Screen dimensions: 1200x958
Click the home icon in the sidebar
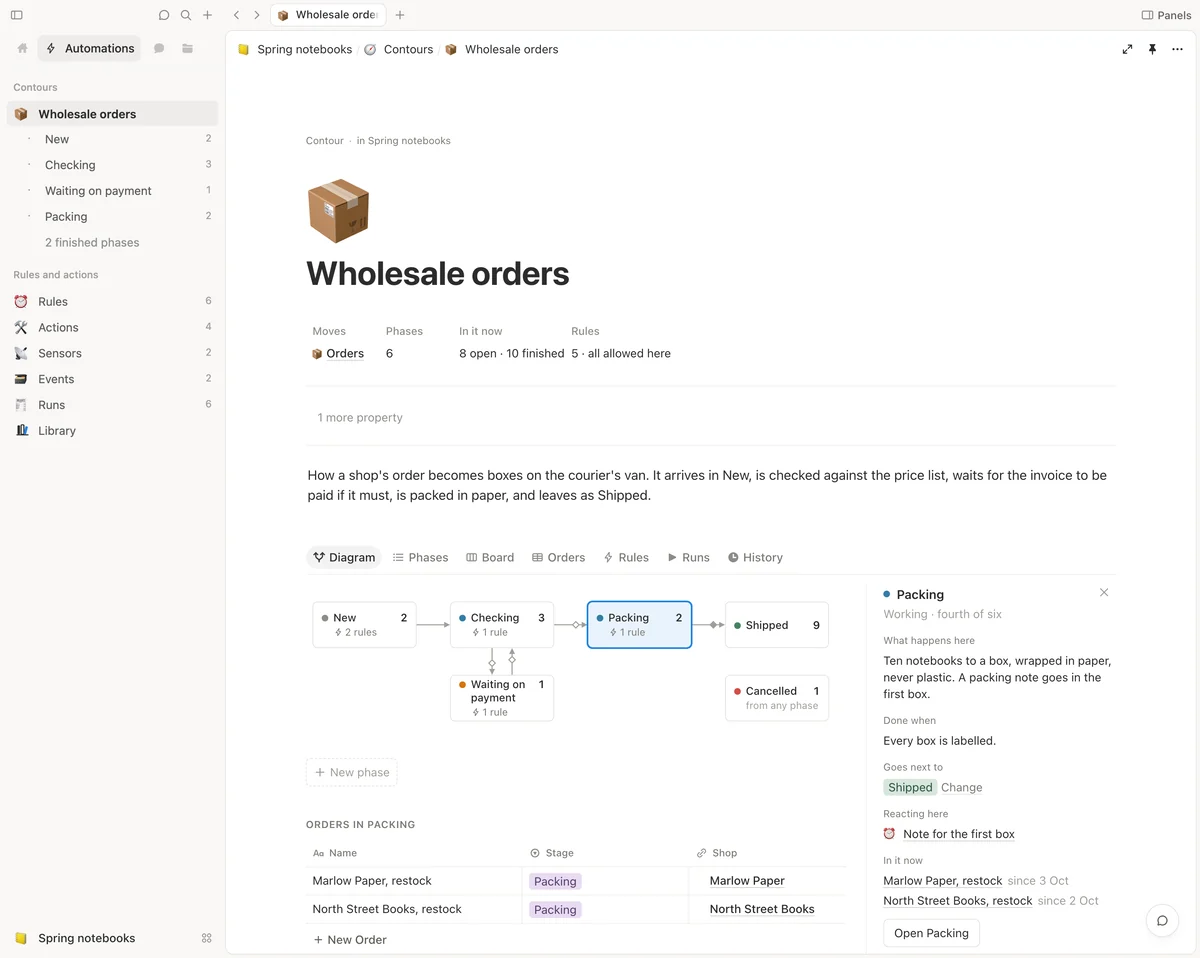pos(22,48)
